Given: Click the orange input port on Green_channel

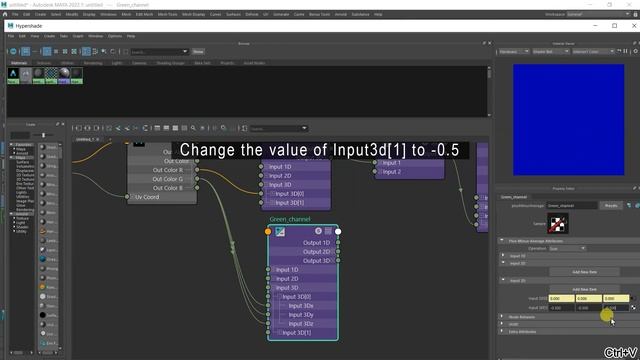Looking at the screenshot, I should (268, 231).
